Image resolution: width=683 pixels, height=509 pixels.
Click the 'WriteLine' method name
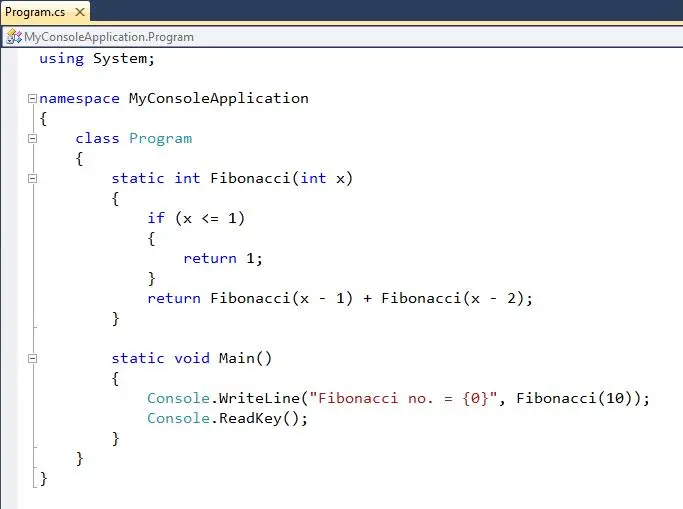[x=259, y=398]
